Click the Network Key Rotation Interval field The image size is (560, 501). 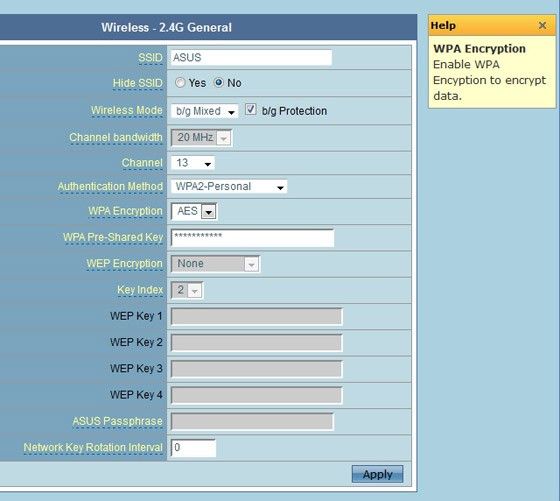coord(194,448)
